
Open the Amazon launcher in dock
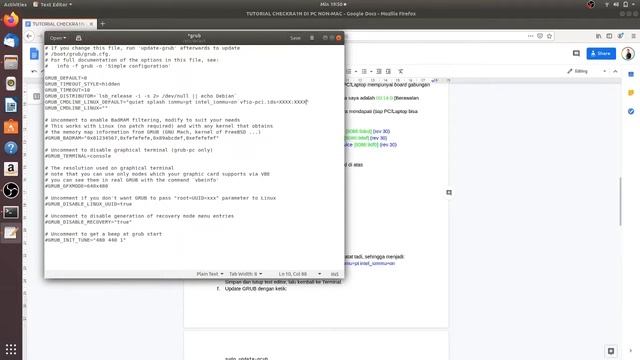click(x=11, y=169)
